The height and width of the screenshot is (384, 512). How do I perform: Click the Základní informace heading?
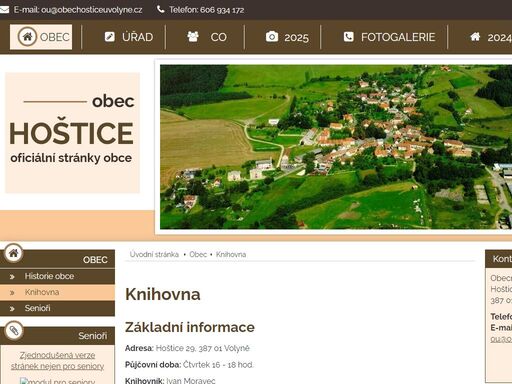(x=190, y=327)
